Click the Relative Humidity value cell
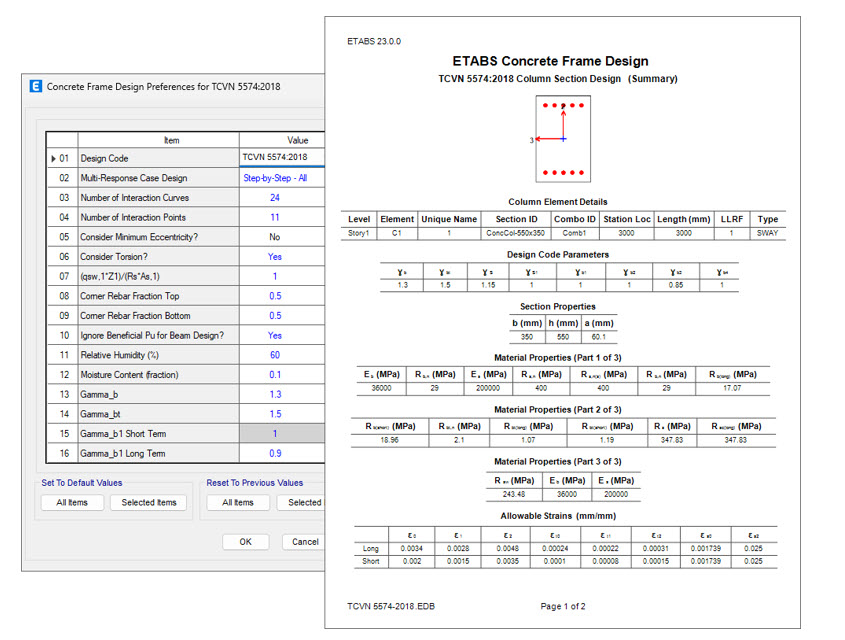Viewport: 845px width, 640px height. (x=275, y=355)
